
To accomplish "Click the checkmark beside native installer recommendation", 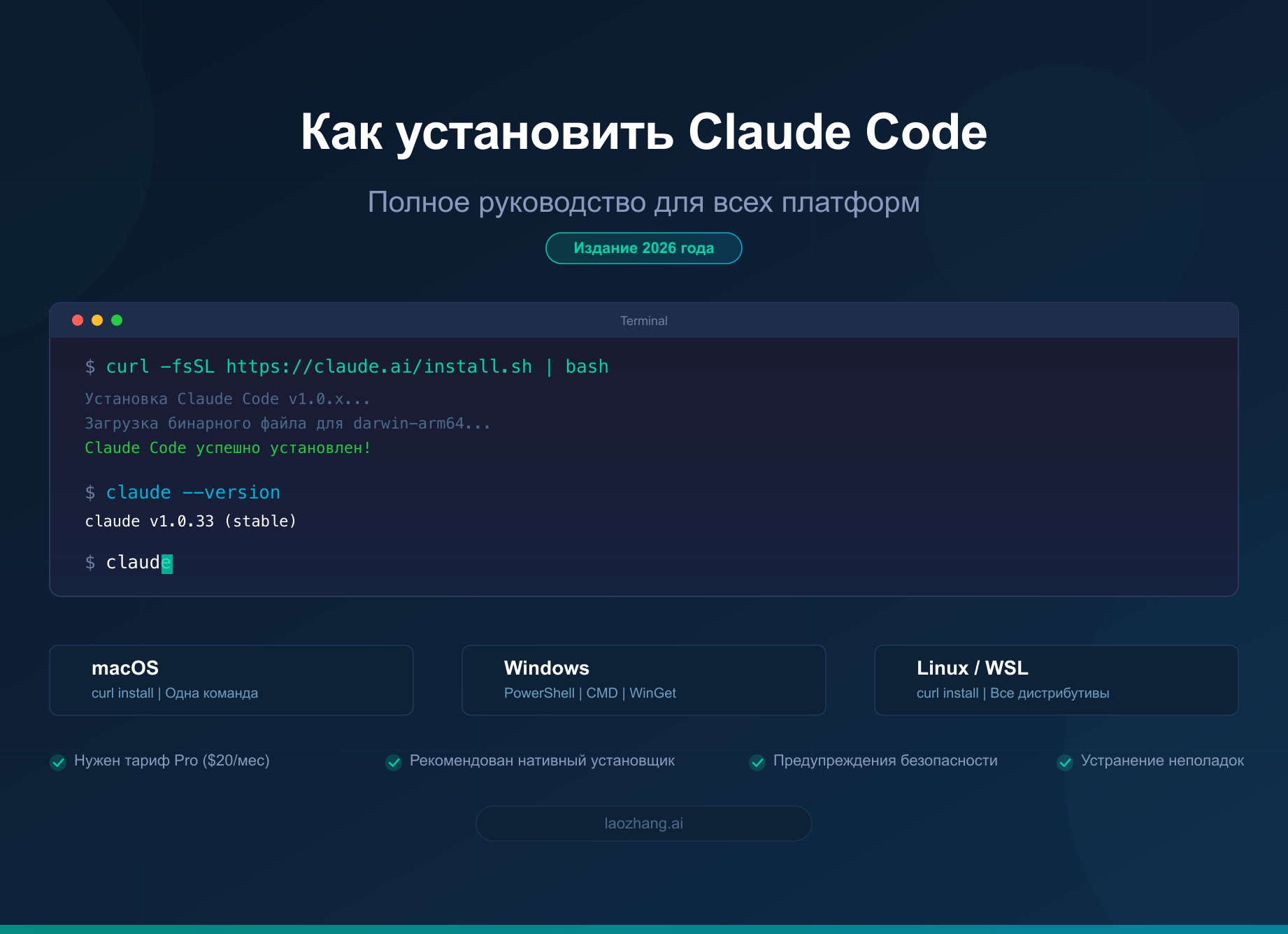I will [x=394, y=762].
